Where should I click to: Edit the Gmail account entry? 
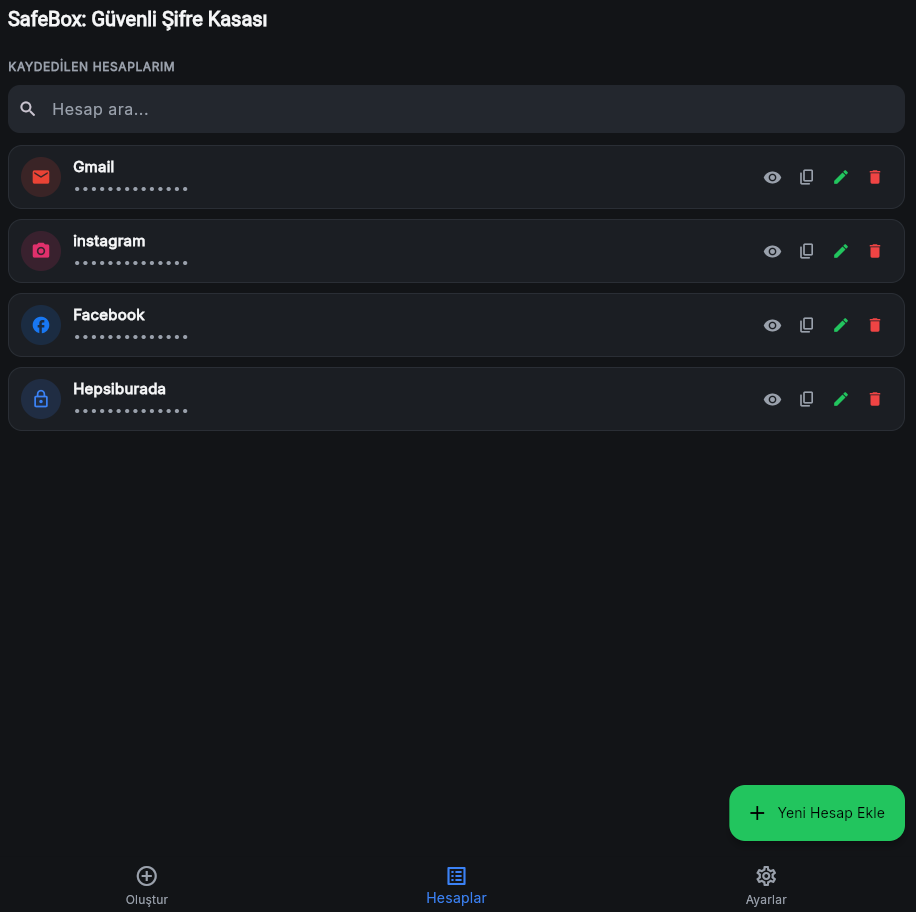click(841, 177)
